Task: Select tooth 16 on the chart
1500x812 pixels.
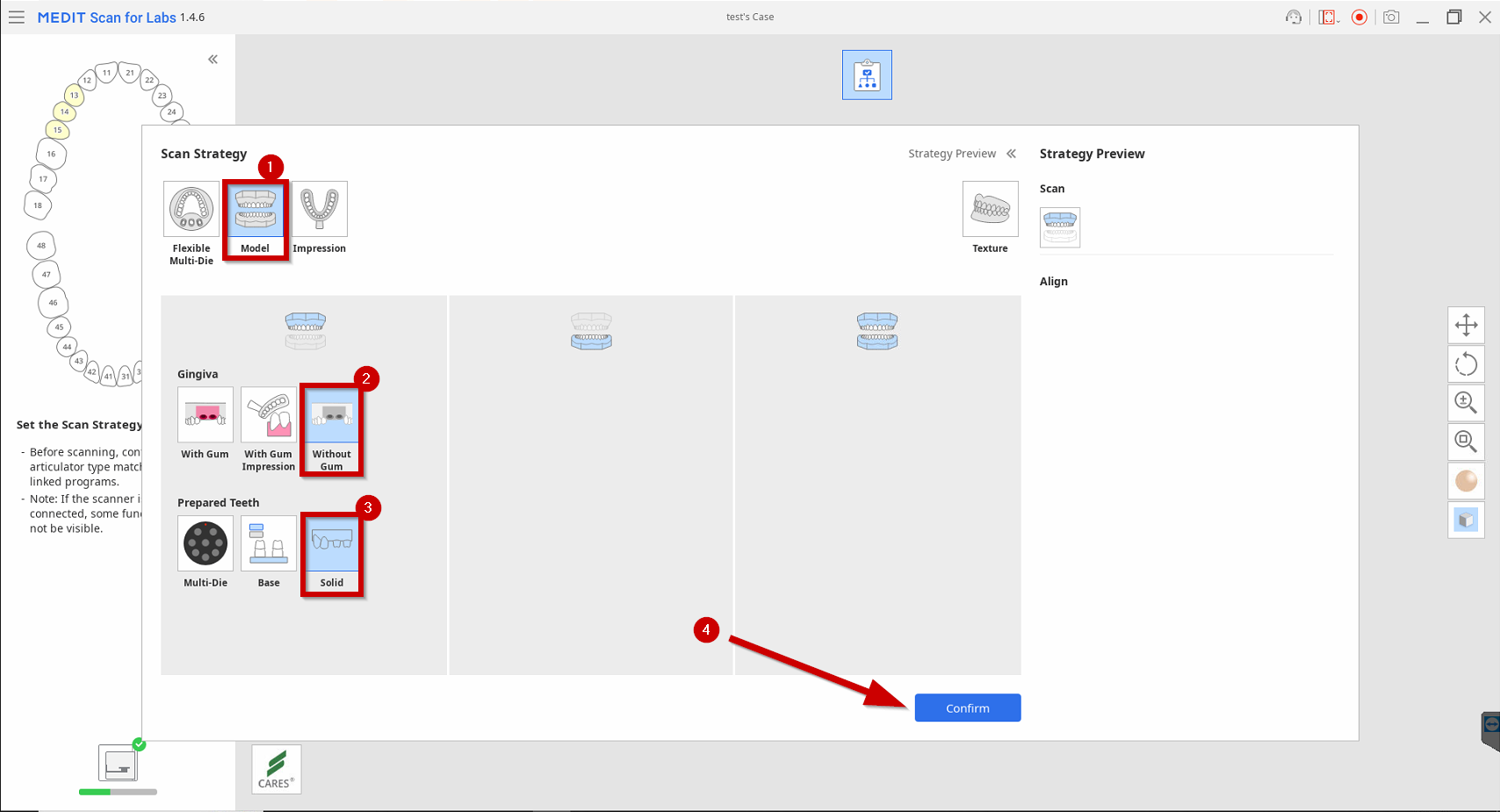Action: (x=51, y=154)
